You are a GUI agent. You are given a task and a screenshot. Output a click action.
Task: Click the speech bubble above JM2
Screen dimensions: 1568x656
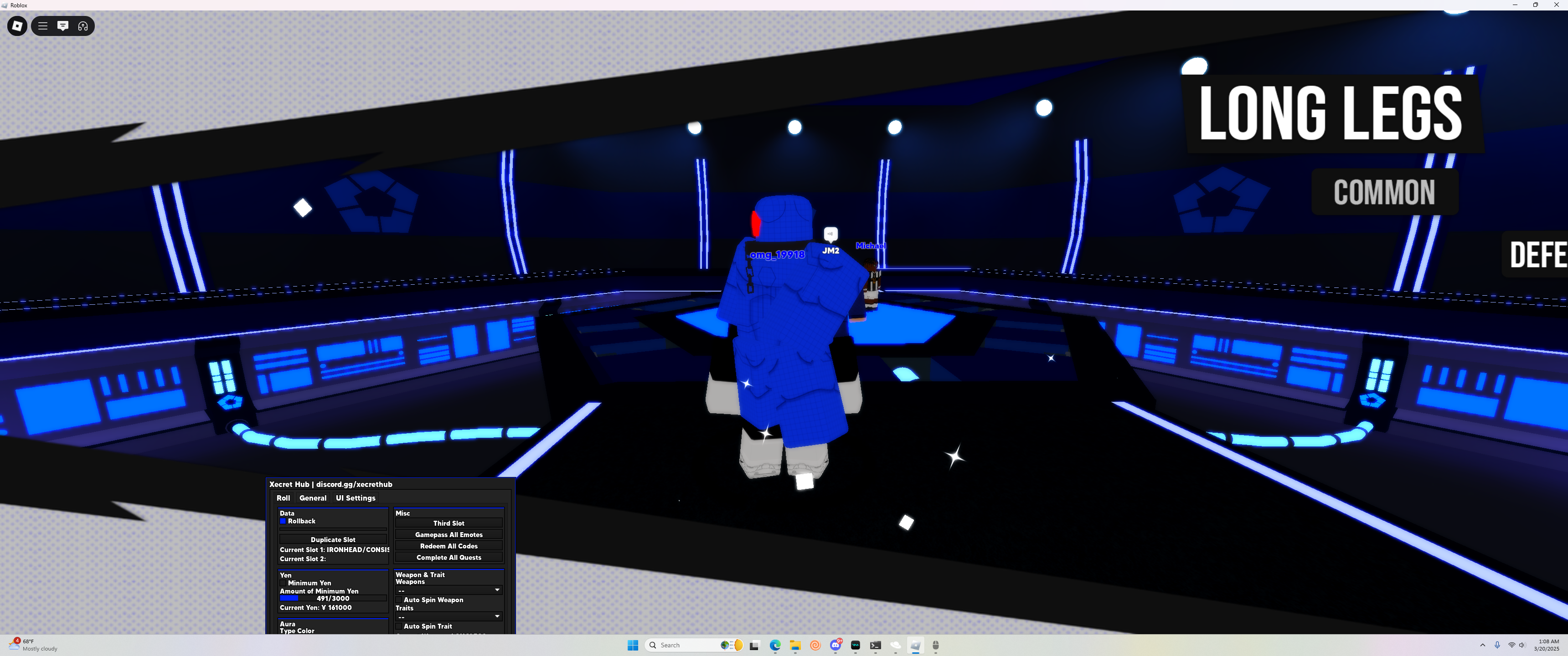pyautogui.click(x=830, y=234)
